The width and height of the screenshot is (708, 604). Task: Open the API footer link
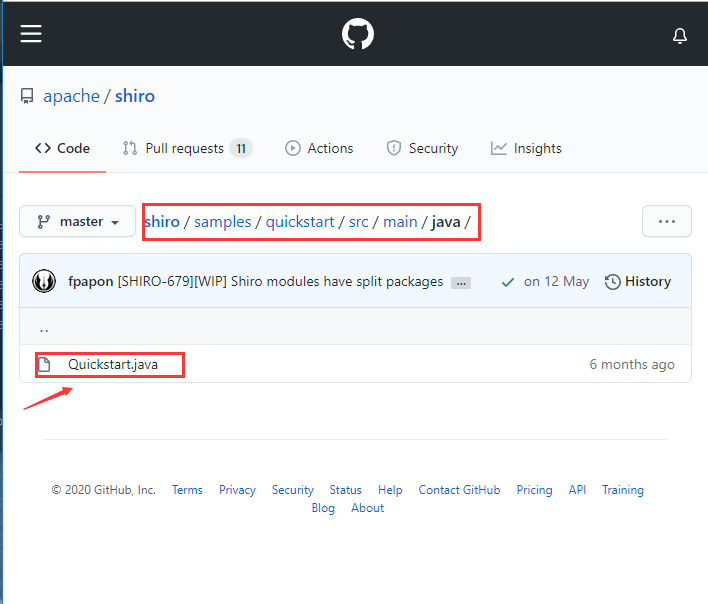pos(577,490)
